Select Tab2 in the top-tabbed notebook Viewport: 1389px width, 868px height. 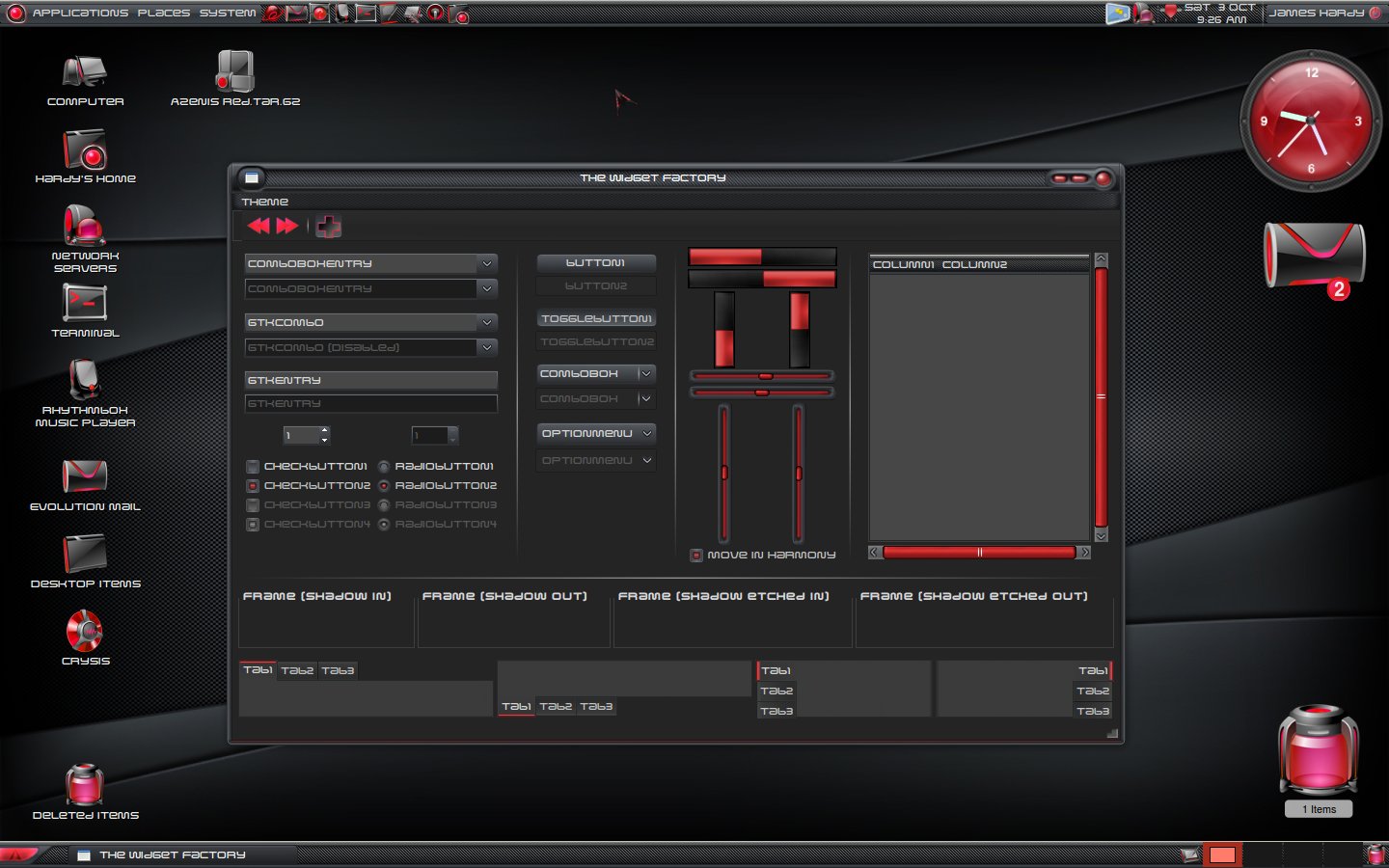click(x=297, y=670)
